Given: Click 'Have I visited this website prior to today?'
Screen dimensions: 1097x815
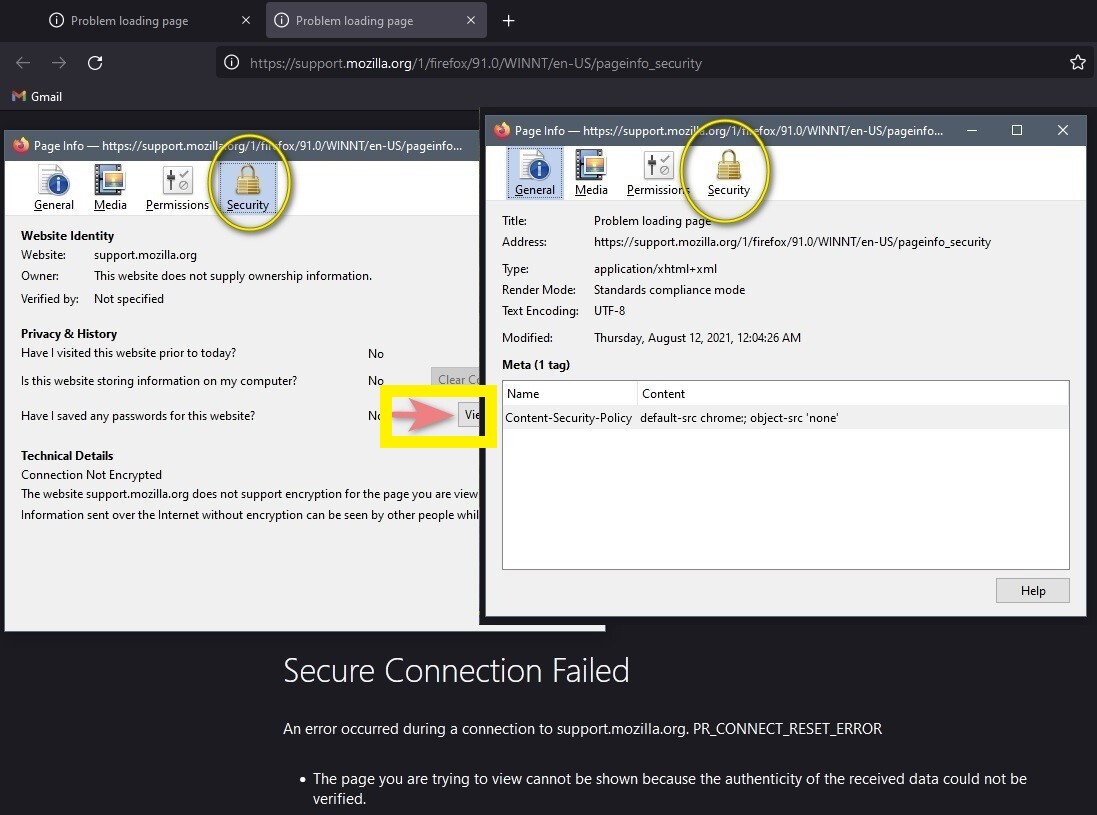Looking at the screenshot, I should pyautogui.click(x=128, y=353).
